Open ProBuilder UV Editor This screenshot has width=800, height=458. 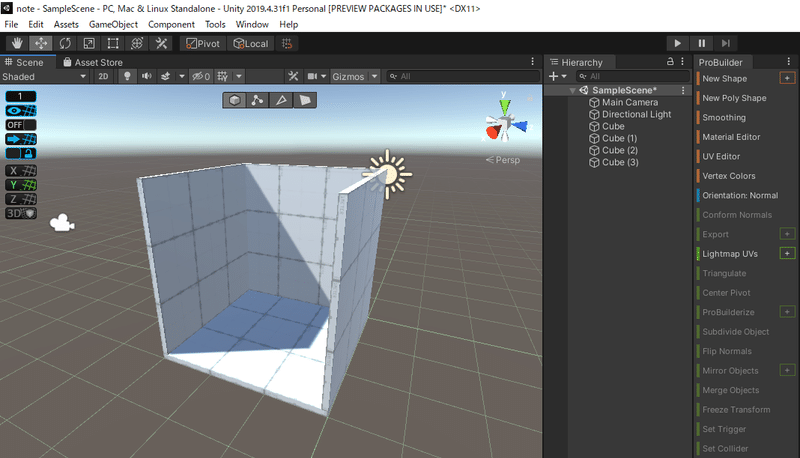coord(721,157)
